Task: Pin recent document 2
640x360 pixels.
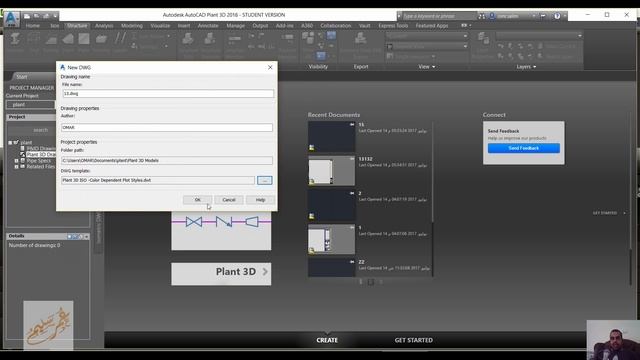Action: click(352, 193)
